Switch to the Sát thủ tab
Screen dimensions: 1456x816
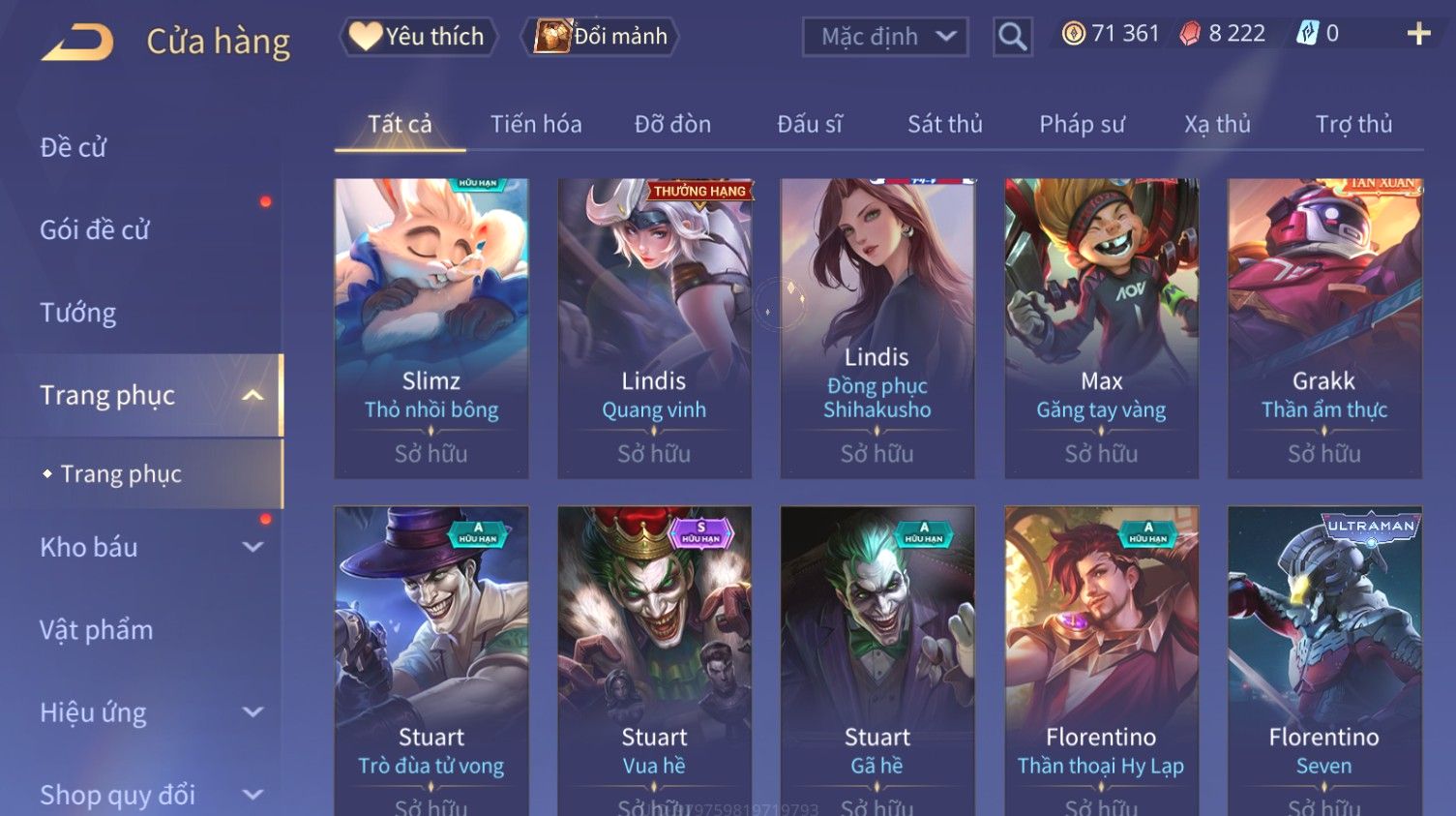coord(944,124)
